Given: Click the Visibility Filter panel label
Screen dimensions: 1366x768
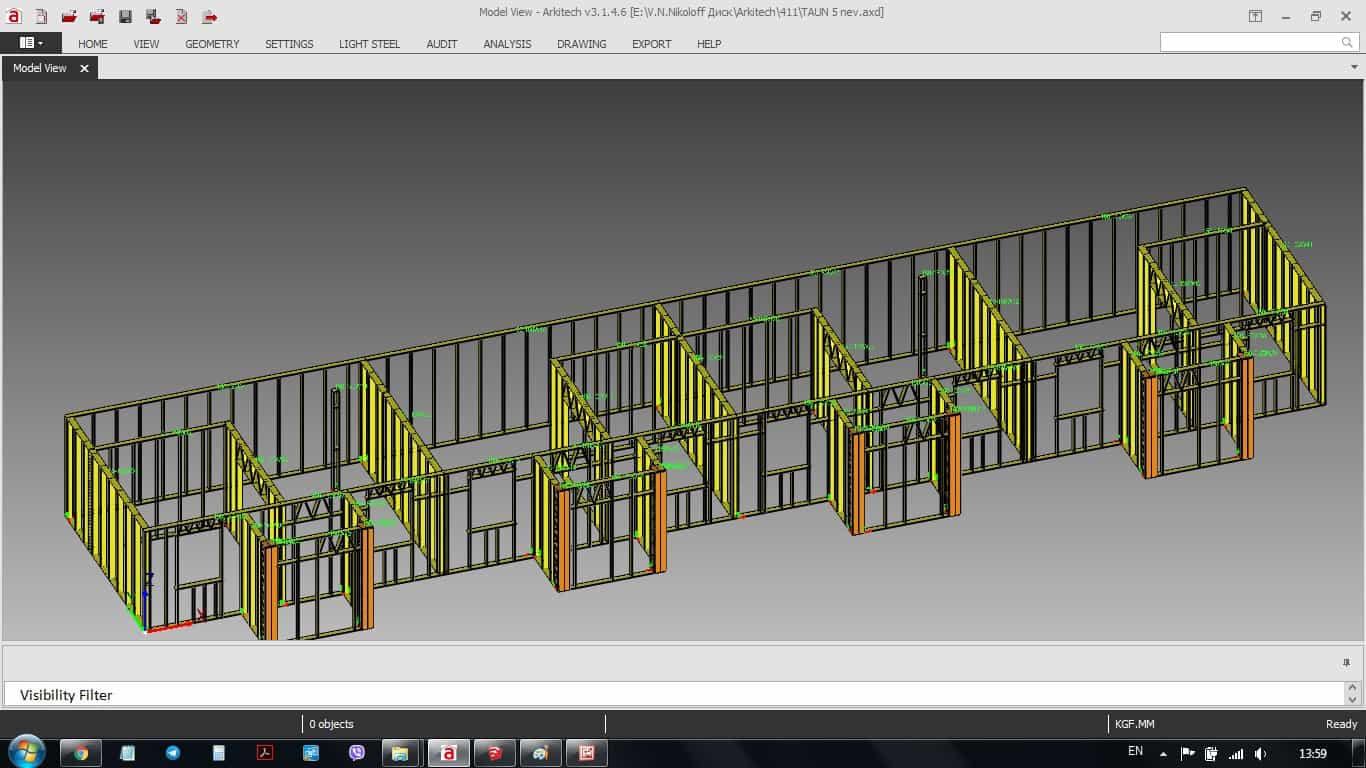Looking at the screenshot, I should pos(66,695).
